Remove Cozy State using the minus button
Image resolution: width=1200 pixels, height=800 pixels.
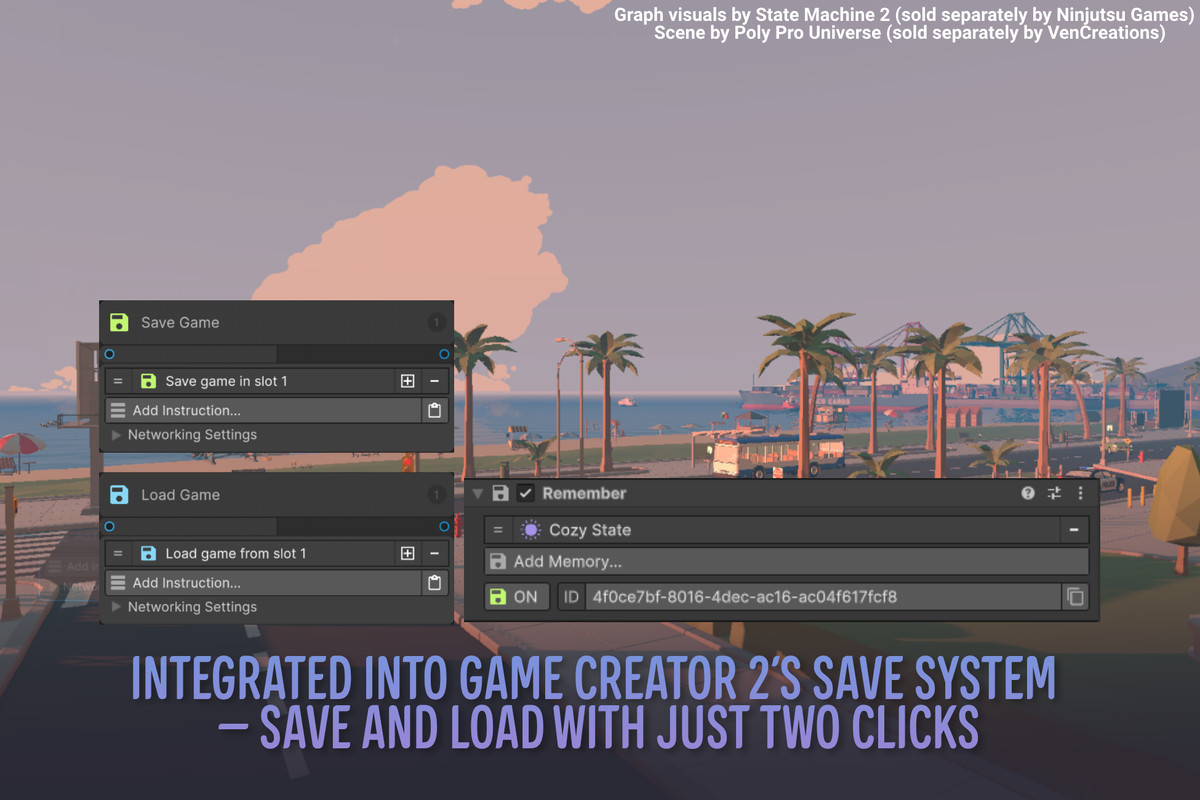click(x=1073, y=529)
